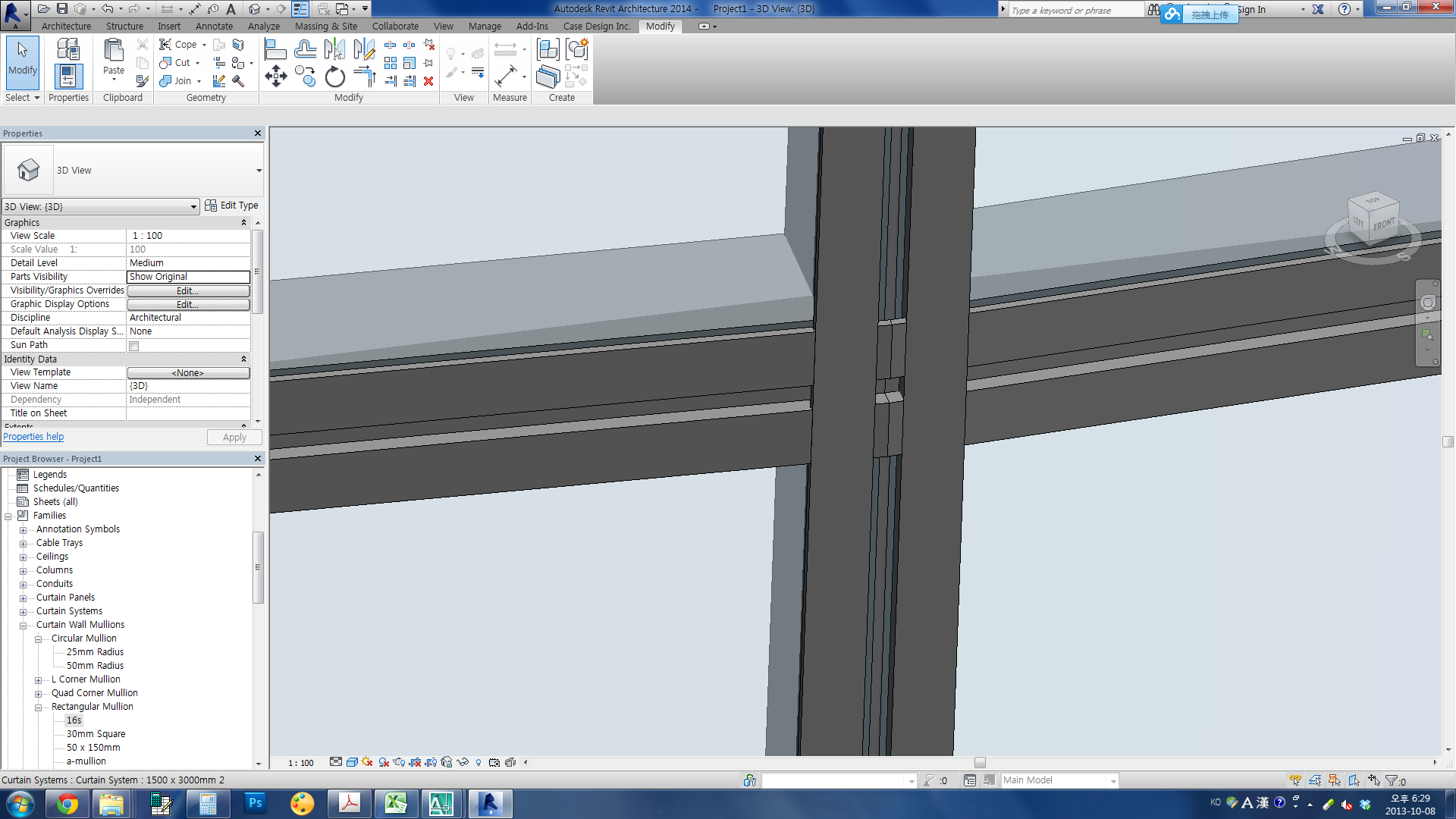Enable the Sun Path checkbox
The image size is (1456, 819).
tap(133, 346)
